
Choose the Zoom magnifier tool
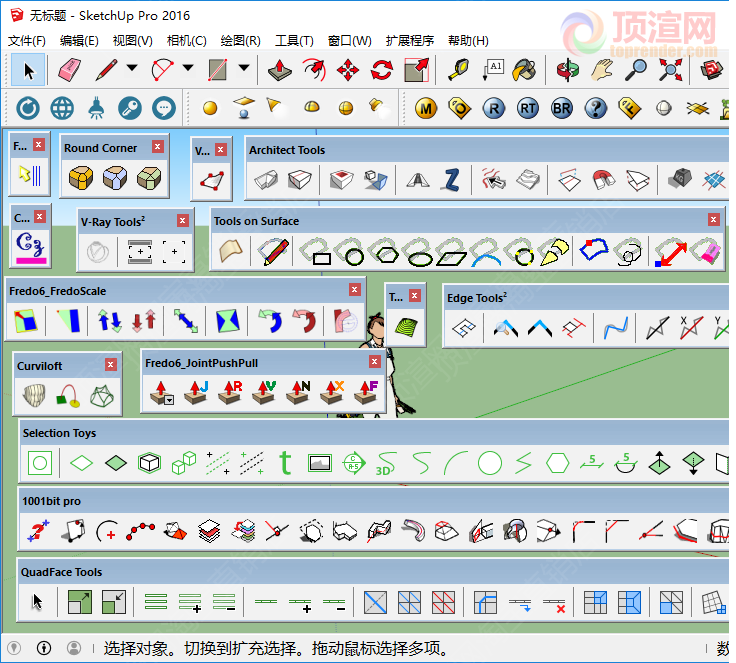point(636,70)
